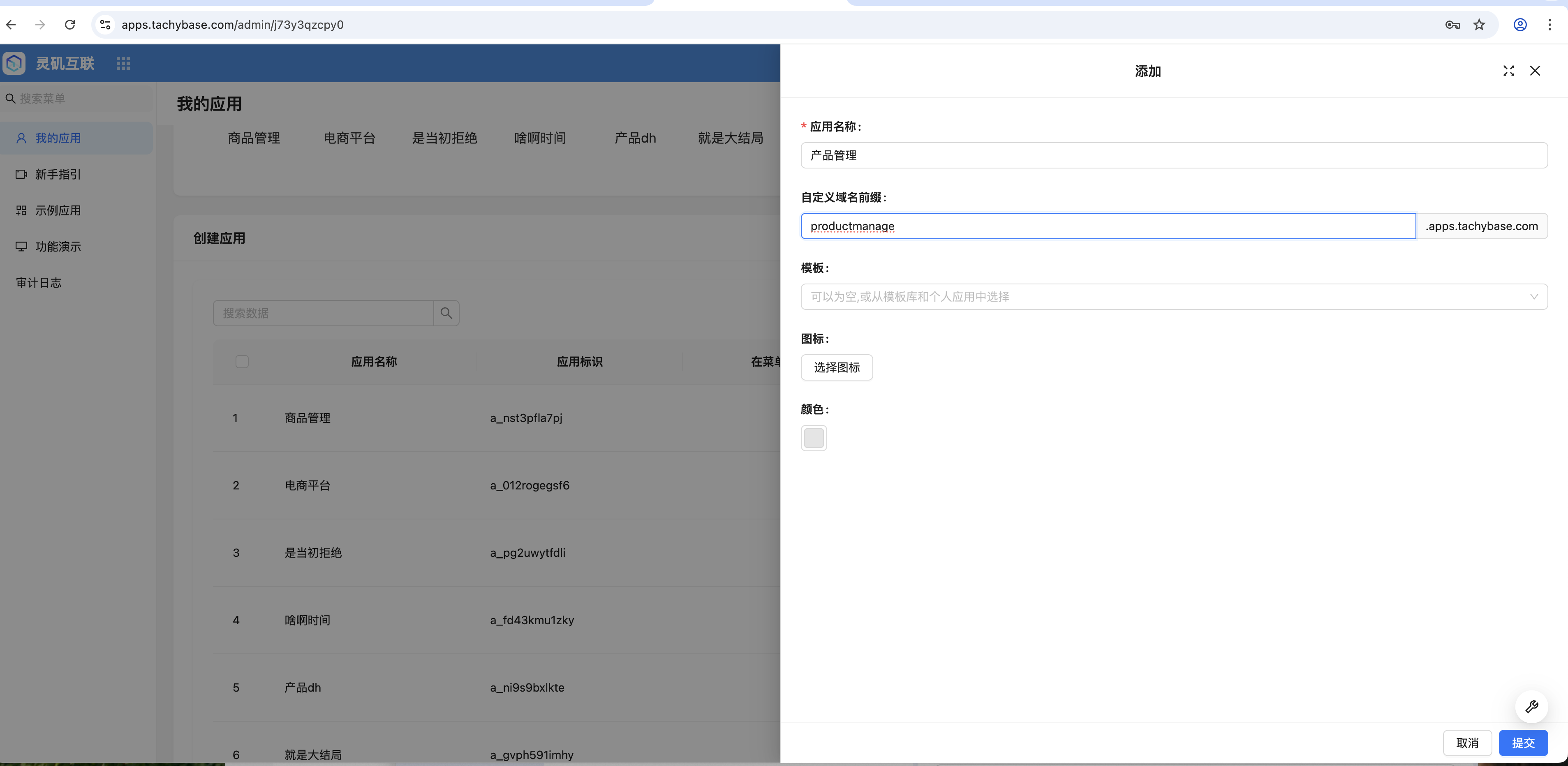This screenshot has width=1568, height=766.
Task: Open 新手指引 in the sidebar menu
Action: 58,175
